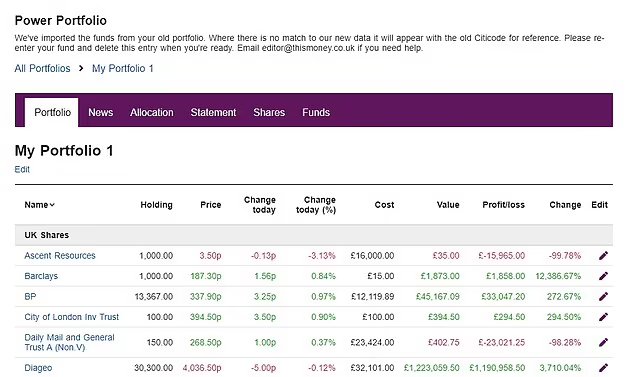The width and height of the screenshot is (634, 377).
Task: Click the Holding column header
Action: tap(156, 205)
